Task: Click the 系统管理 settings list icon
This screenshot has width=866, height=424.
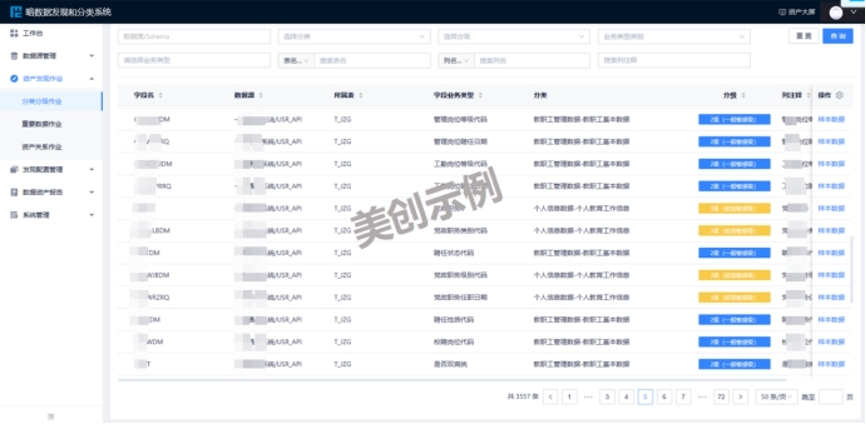Action: coord(14,215)
